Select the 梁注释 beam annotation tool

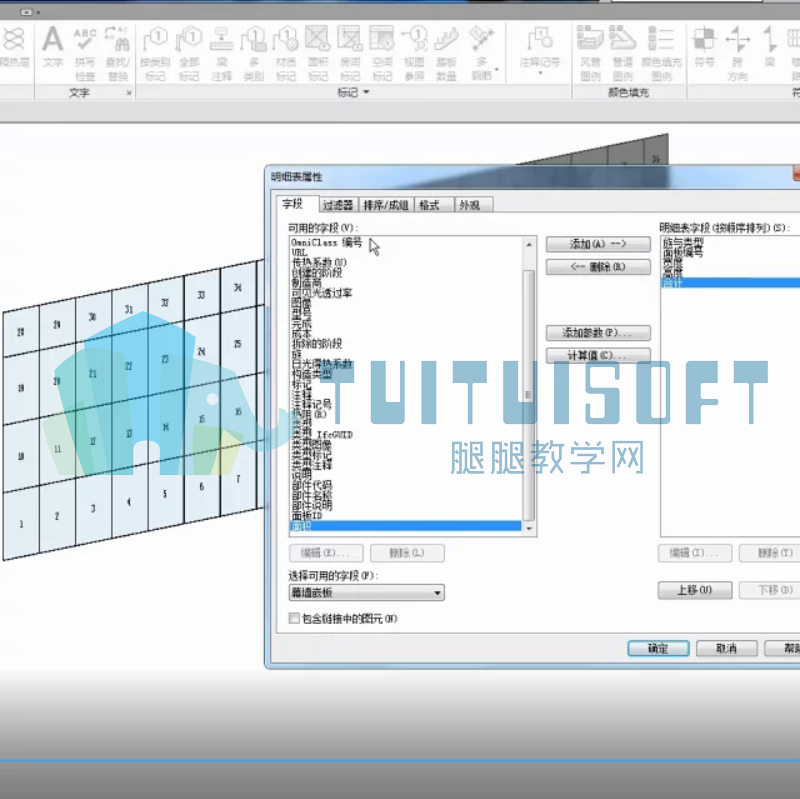pos(221,53)
